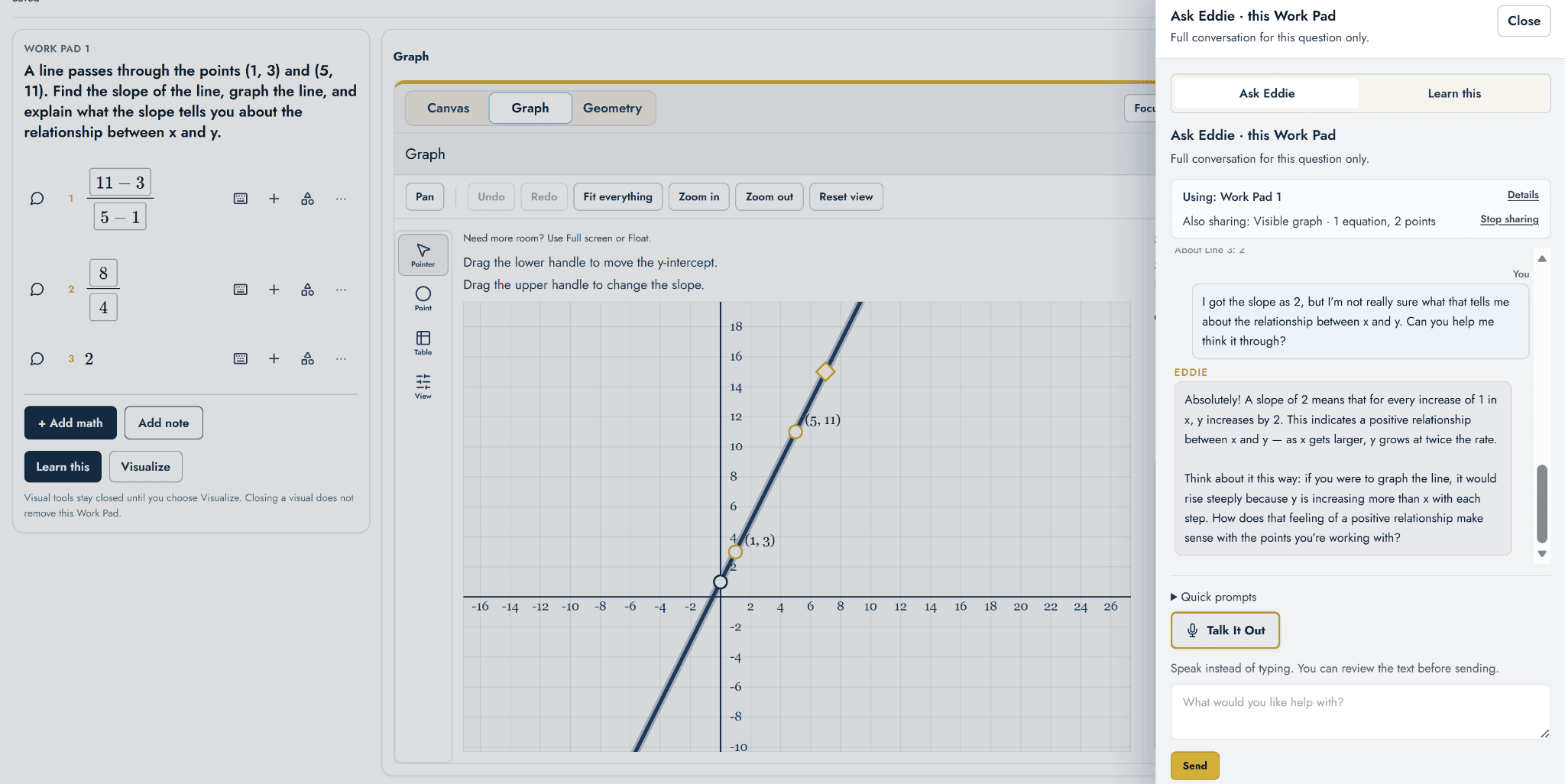Screen dimensions: 1565x784
Task: Open the Details link for Work Pad 1
Action: (x=1522, y=195)
